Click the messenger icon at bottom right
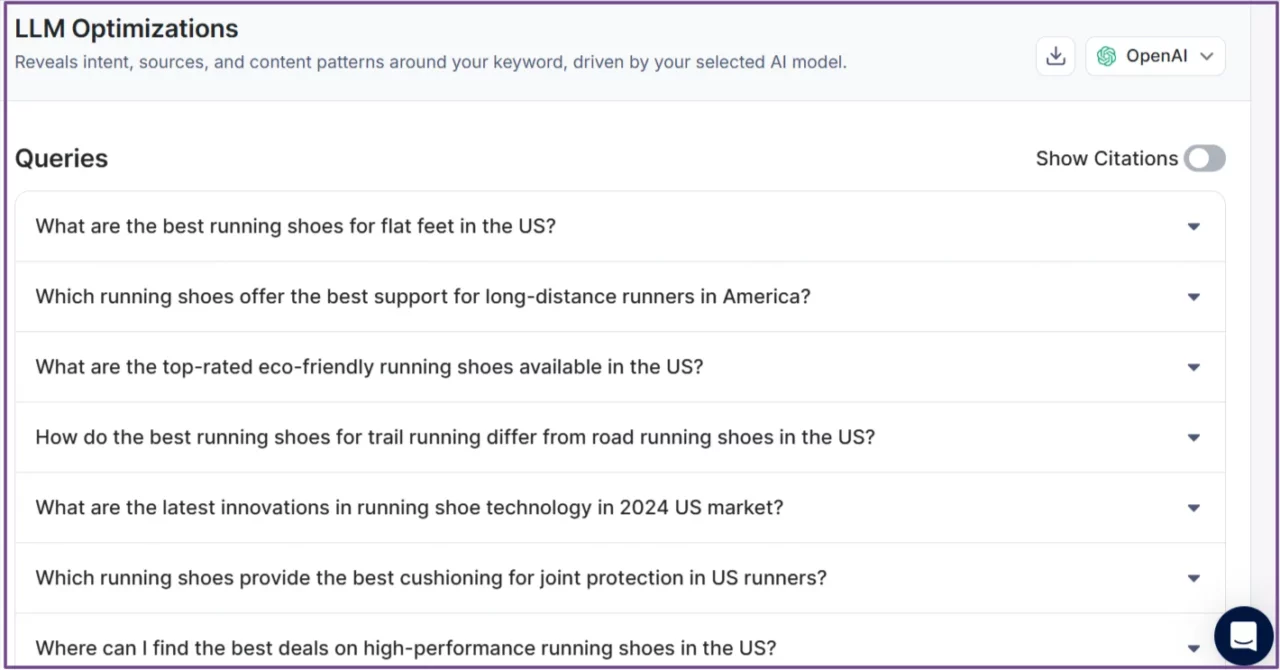Image resolution: width=1280 pixels, height=670 pixels. (x=1243, y=636)
